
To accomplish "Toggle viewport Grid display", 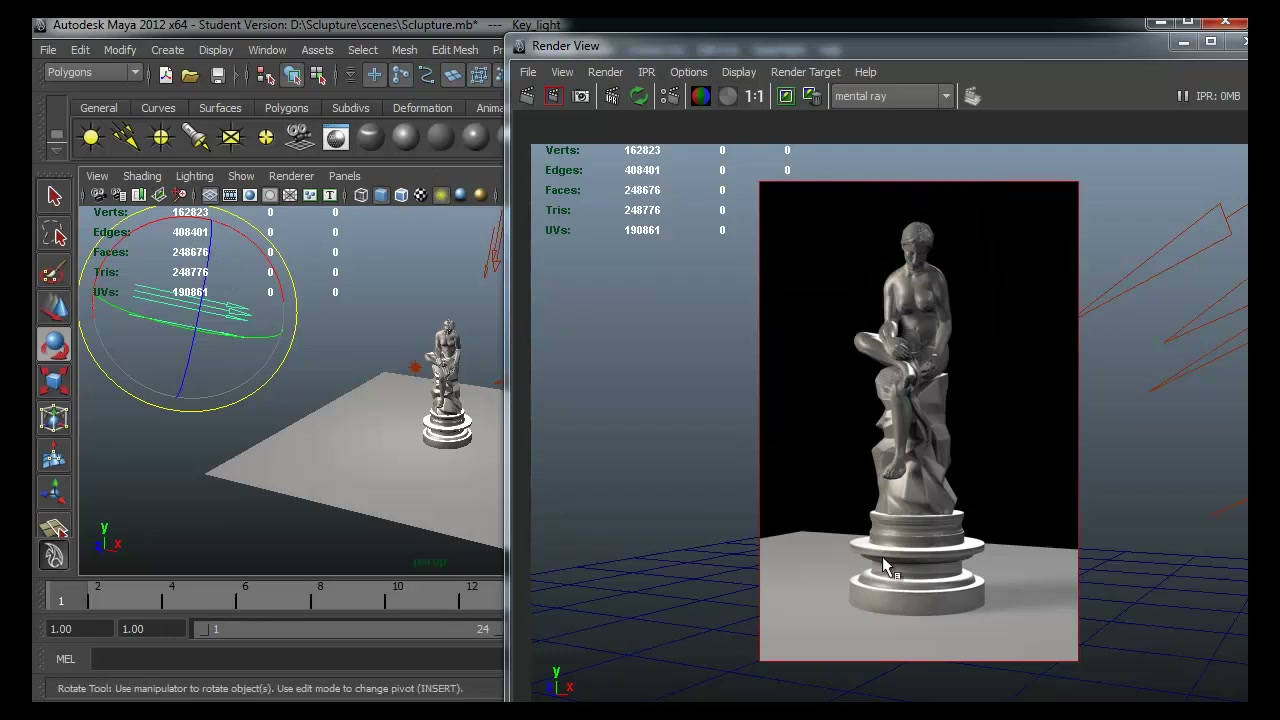I will click(x=210, y=195).
